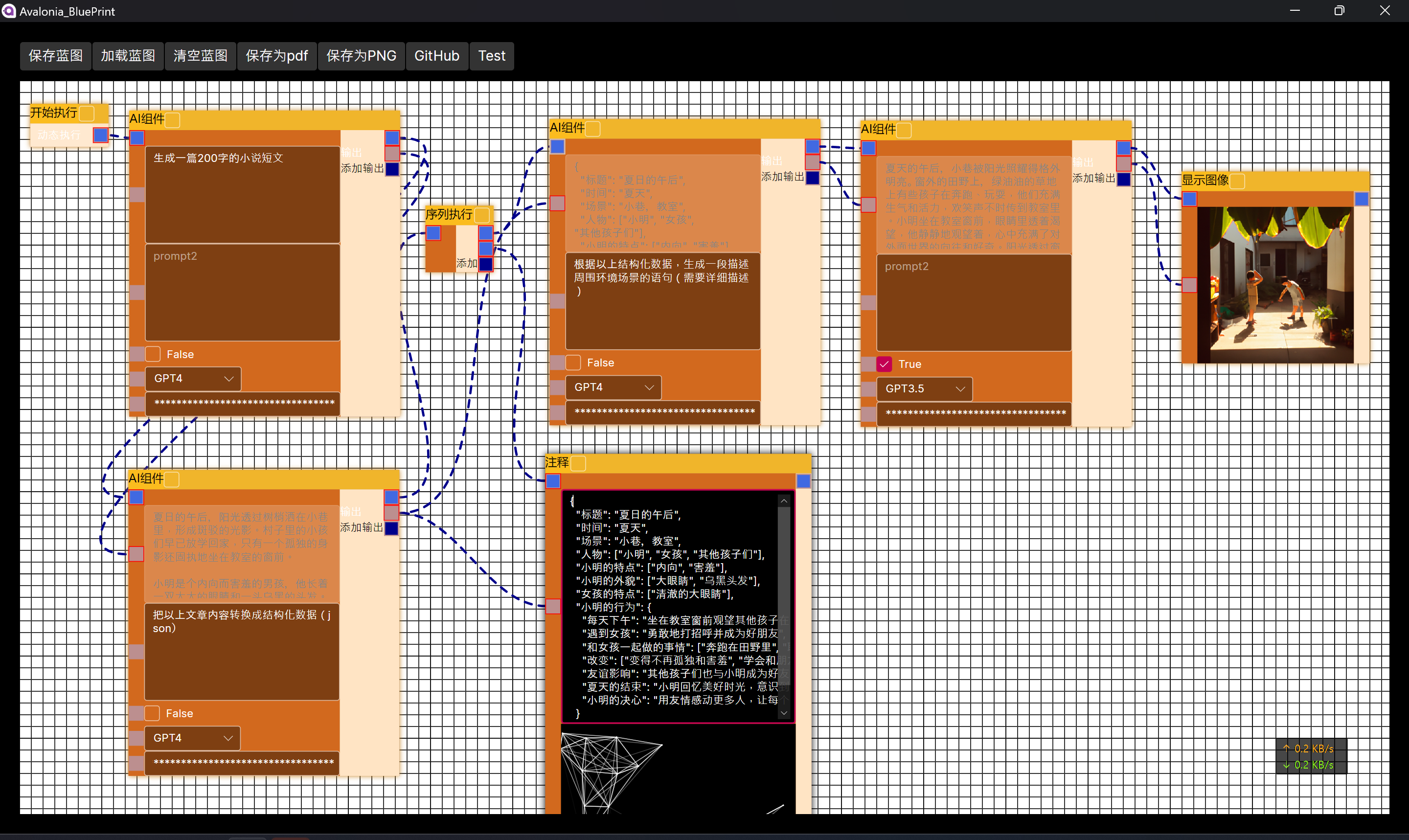Click scroll-down arrow in 注释 text box
The height and width of the screenshot is (840, 1409).
click(784, 713)
